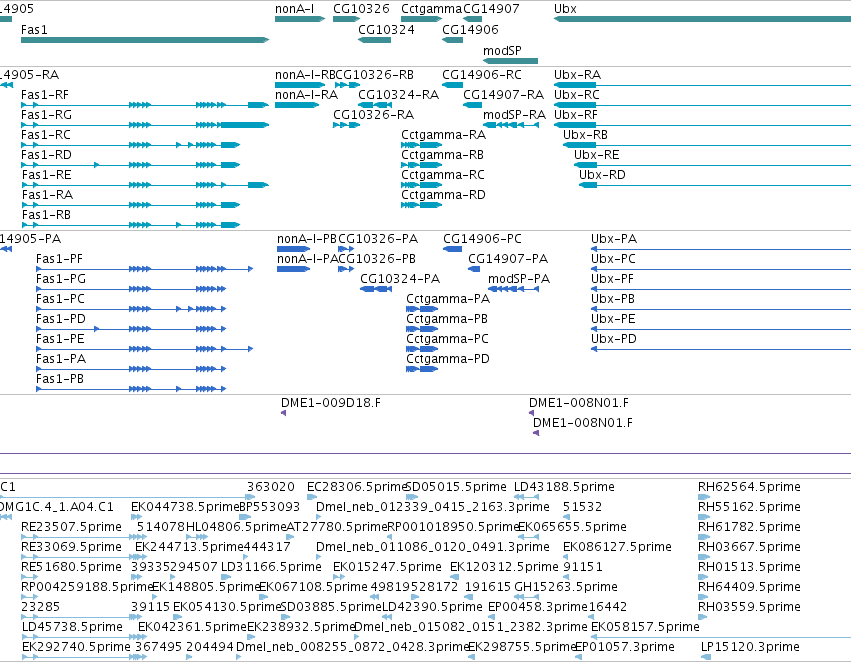Select transcript Ubx-RD
This screenshot has height=662, width=851.
click(715, 185)
